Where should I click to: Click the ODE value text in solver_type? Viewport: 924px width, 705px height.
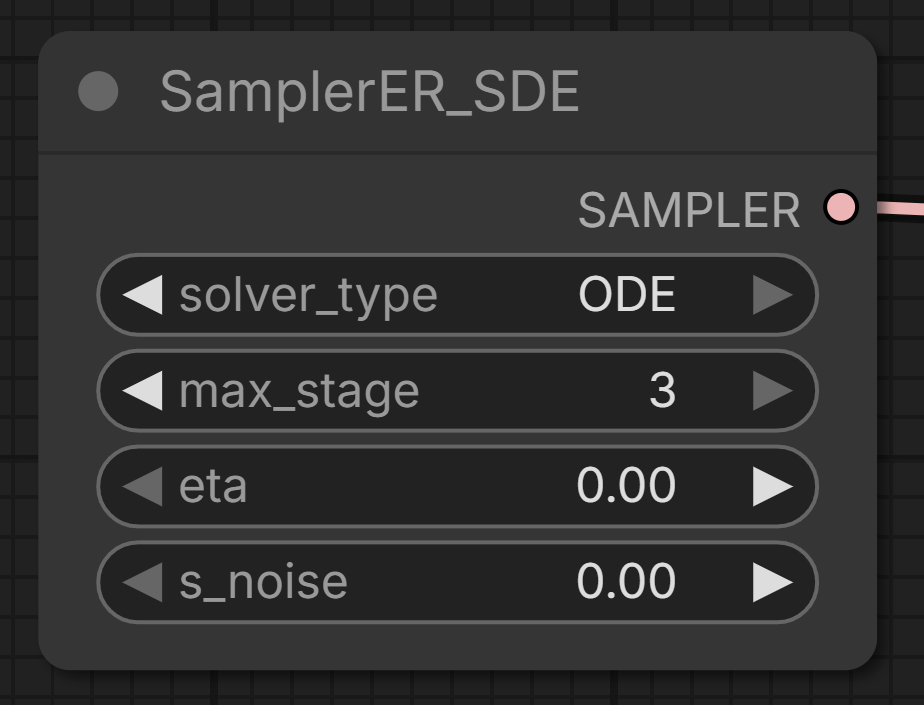pyautogui.click(x=627, y=294)
